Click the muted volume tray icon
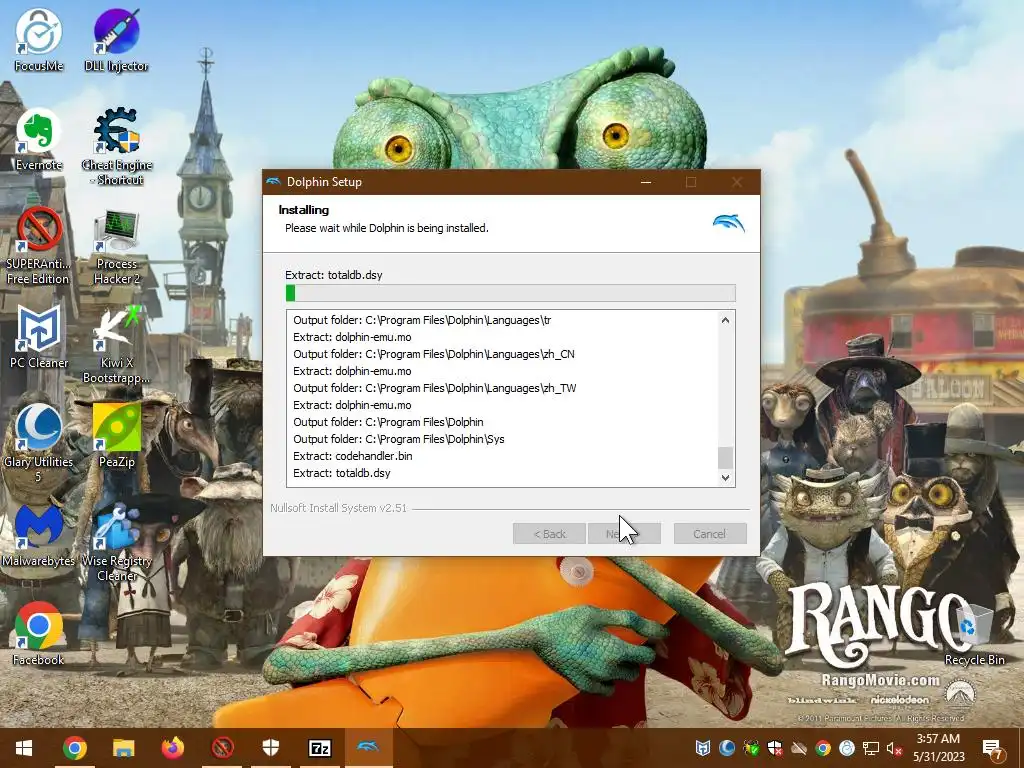 (895, 748)
